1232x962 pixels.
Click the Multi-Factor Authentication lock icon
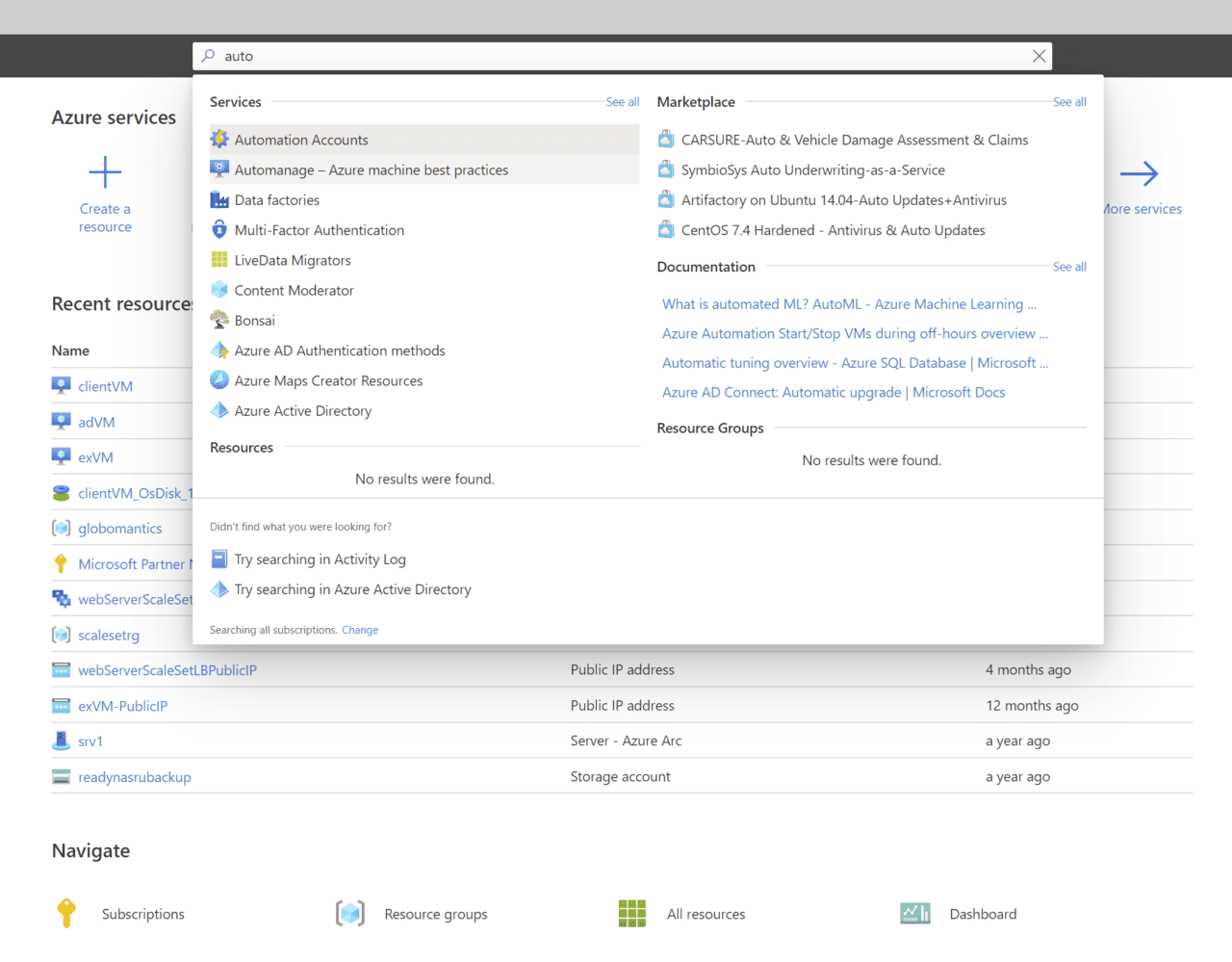pos(219,229)
